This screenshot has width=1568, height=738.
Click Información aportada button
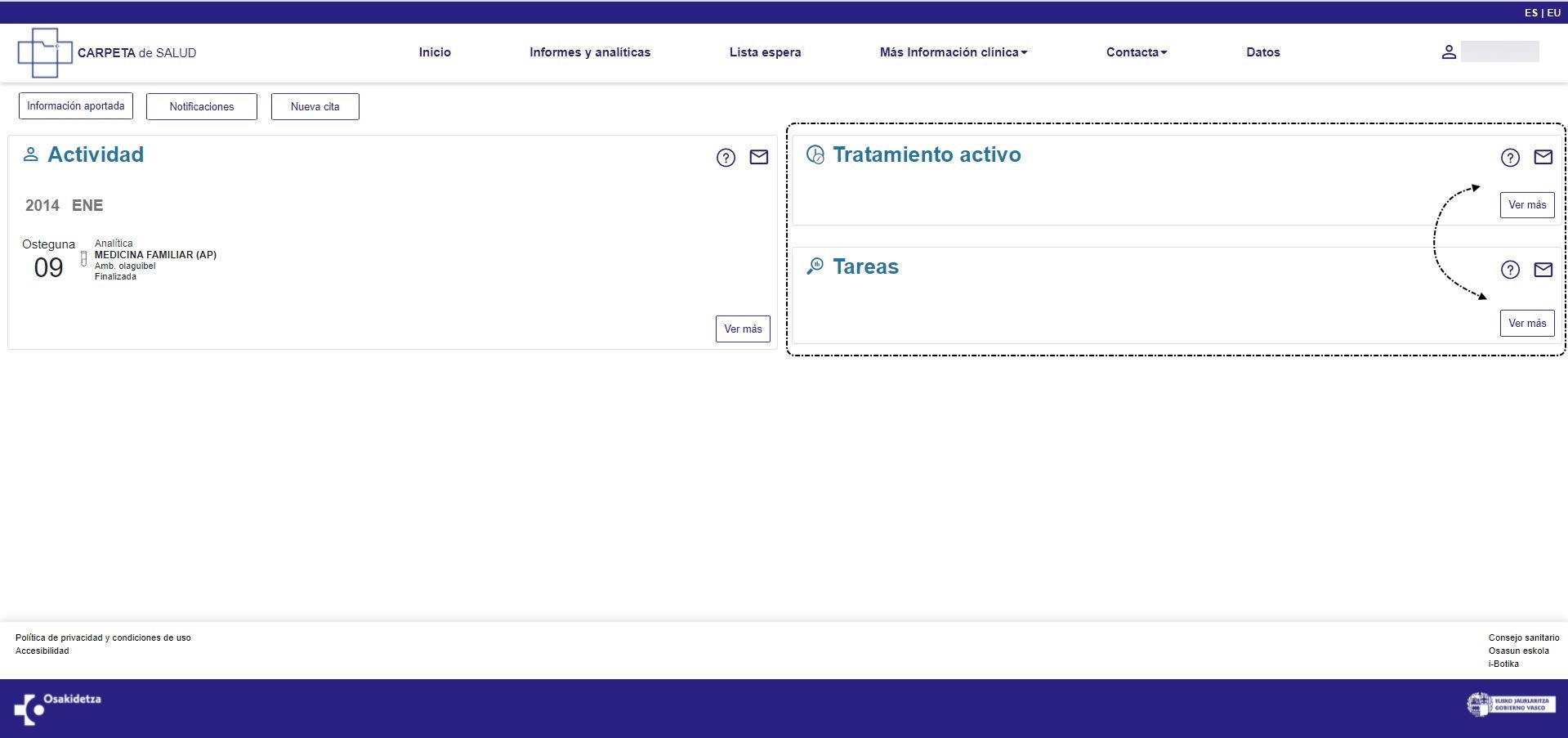coord(76,106)
